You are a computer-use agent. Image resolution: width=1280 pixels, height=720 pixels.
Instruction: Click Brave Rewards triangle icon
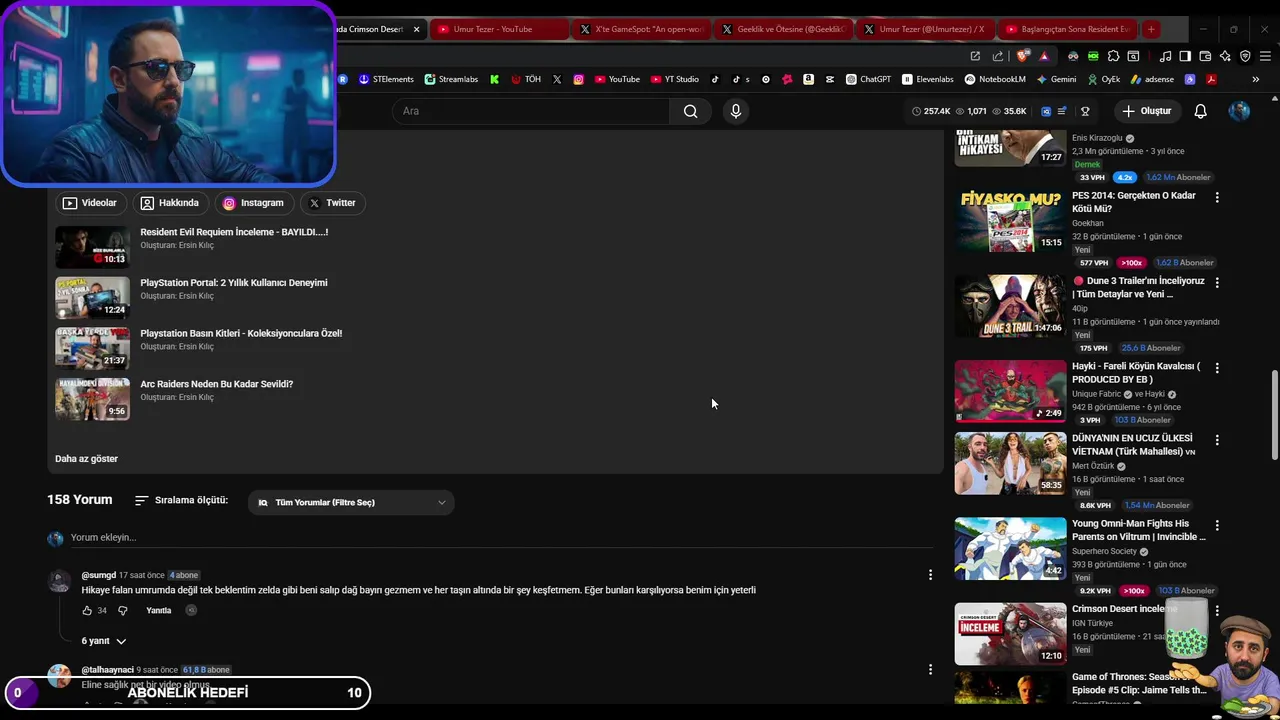(1044, 56)
